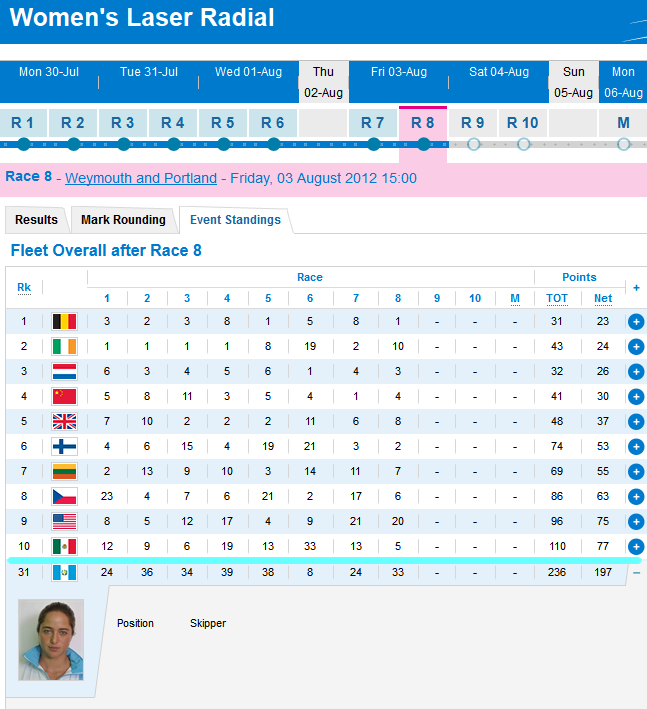Image resolution: width=647 pixels, height=709 pixels.
Task: Open the Results tab
Action: pos(36,220)
